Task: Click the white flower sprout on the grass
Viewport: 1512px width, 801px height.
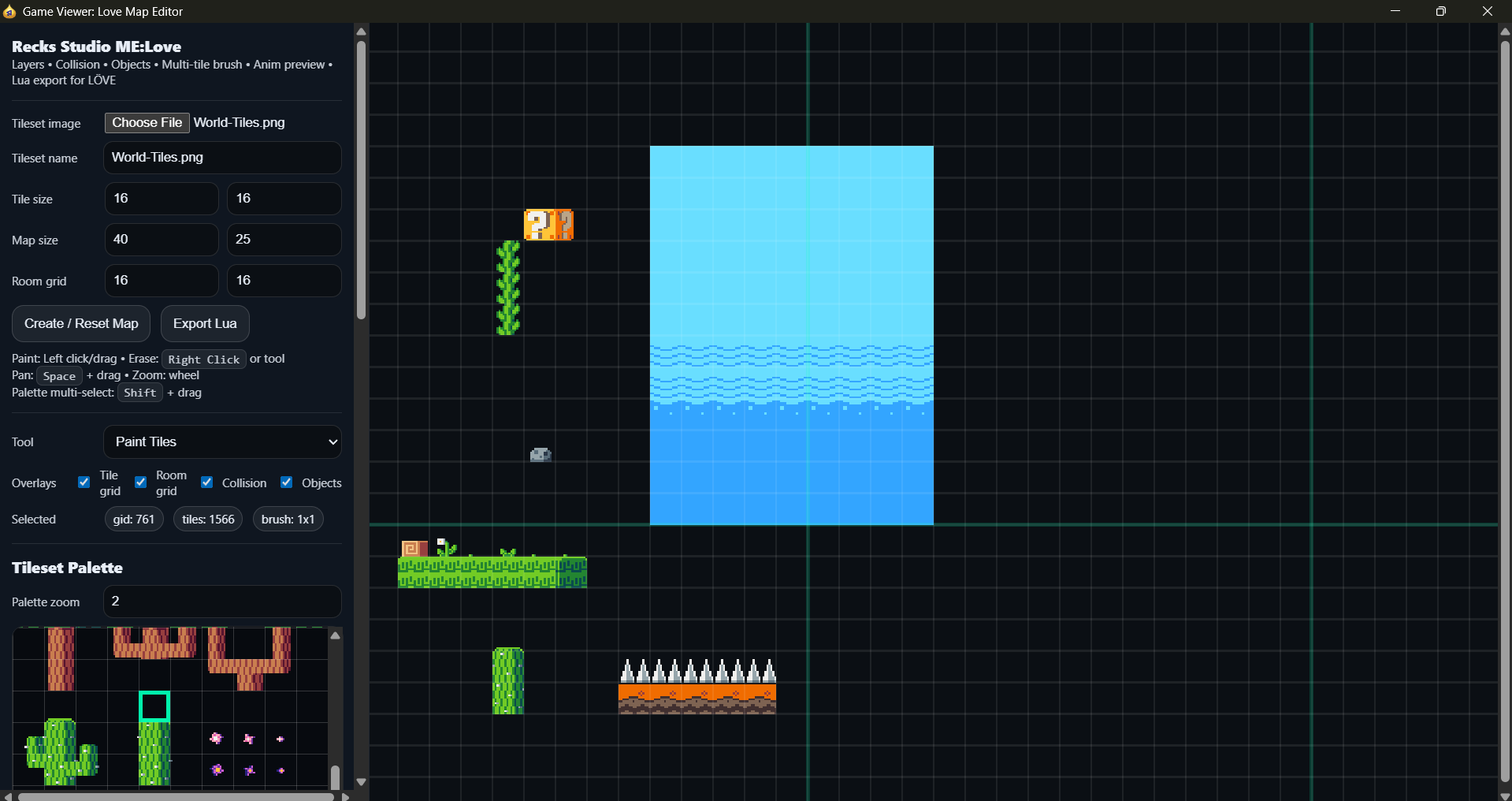Action: tap(446, 546)
